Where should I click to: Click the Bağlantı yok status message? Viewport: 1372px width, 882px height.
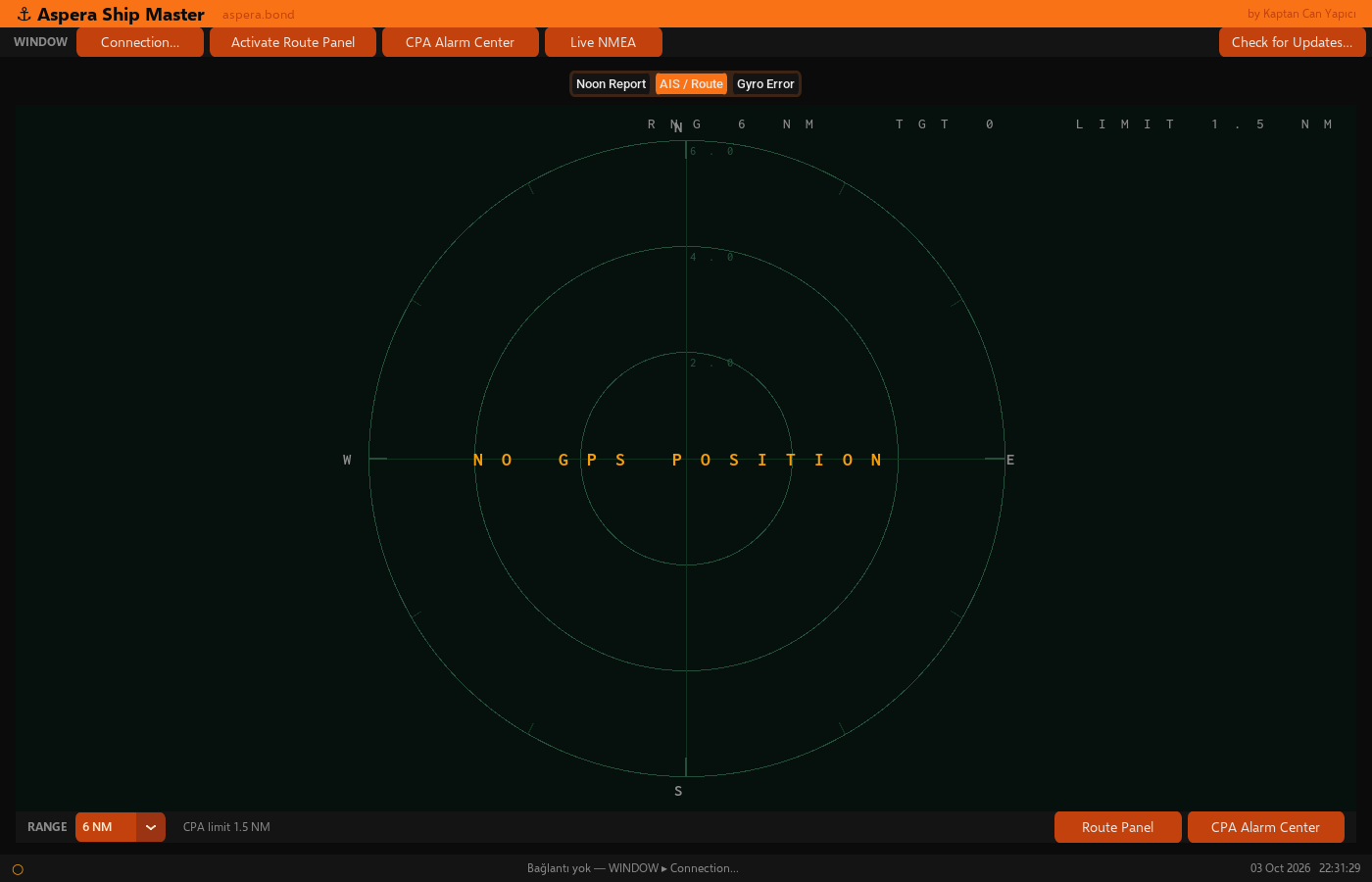pyautogui.click(x=633, y=868)
